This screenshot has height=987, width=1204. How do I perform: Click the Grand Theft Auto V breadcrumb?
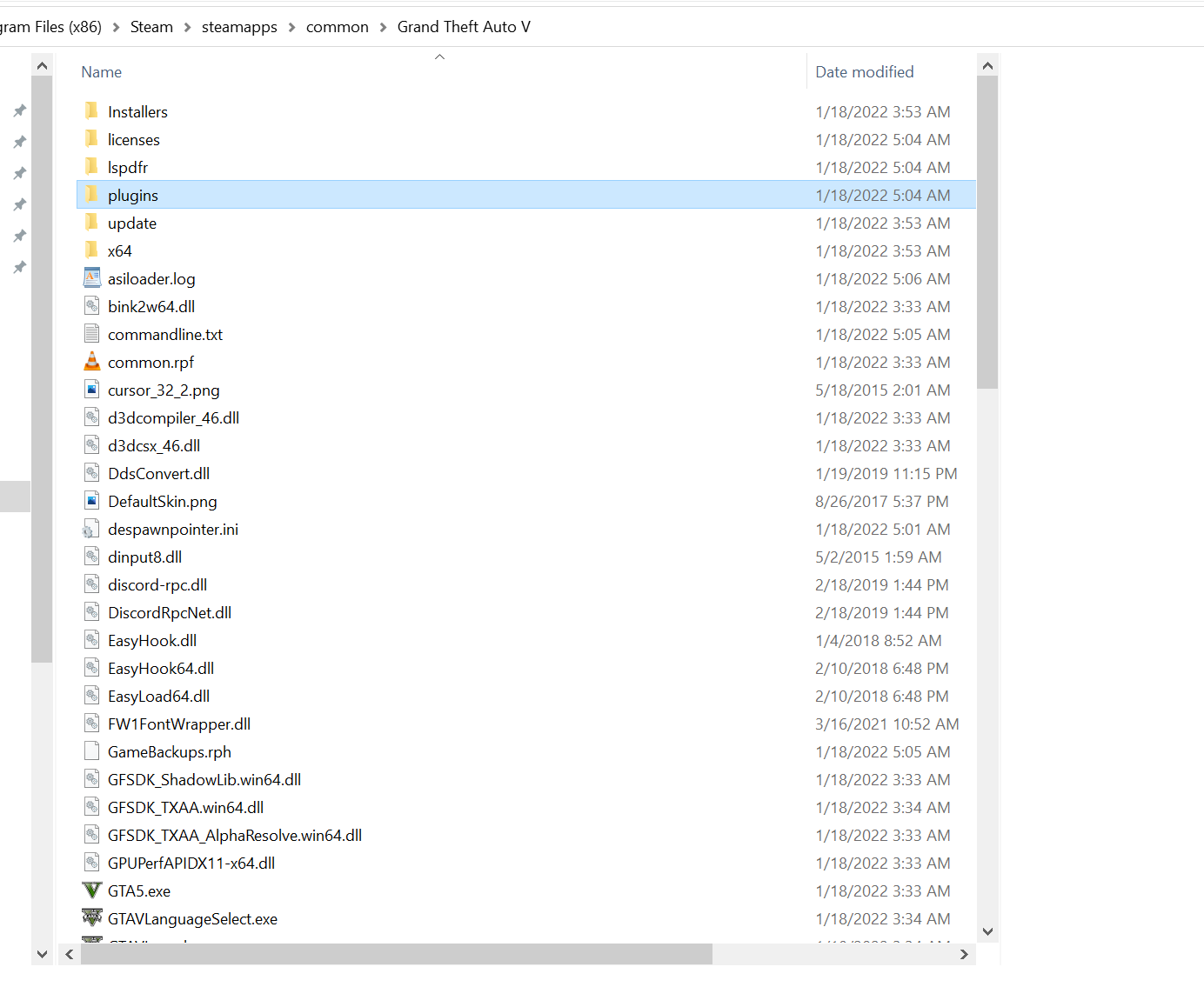pos(464,27)
